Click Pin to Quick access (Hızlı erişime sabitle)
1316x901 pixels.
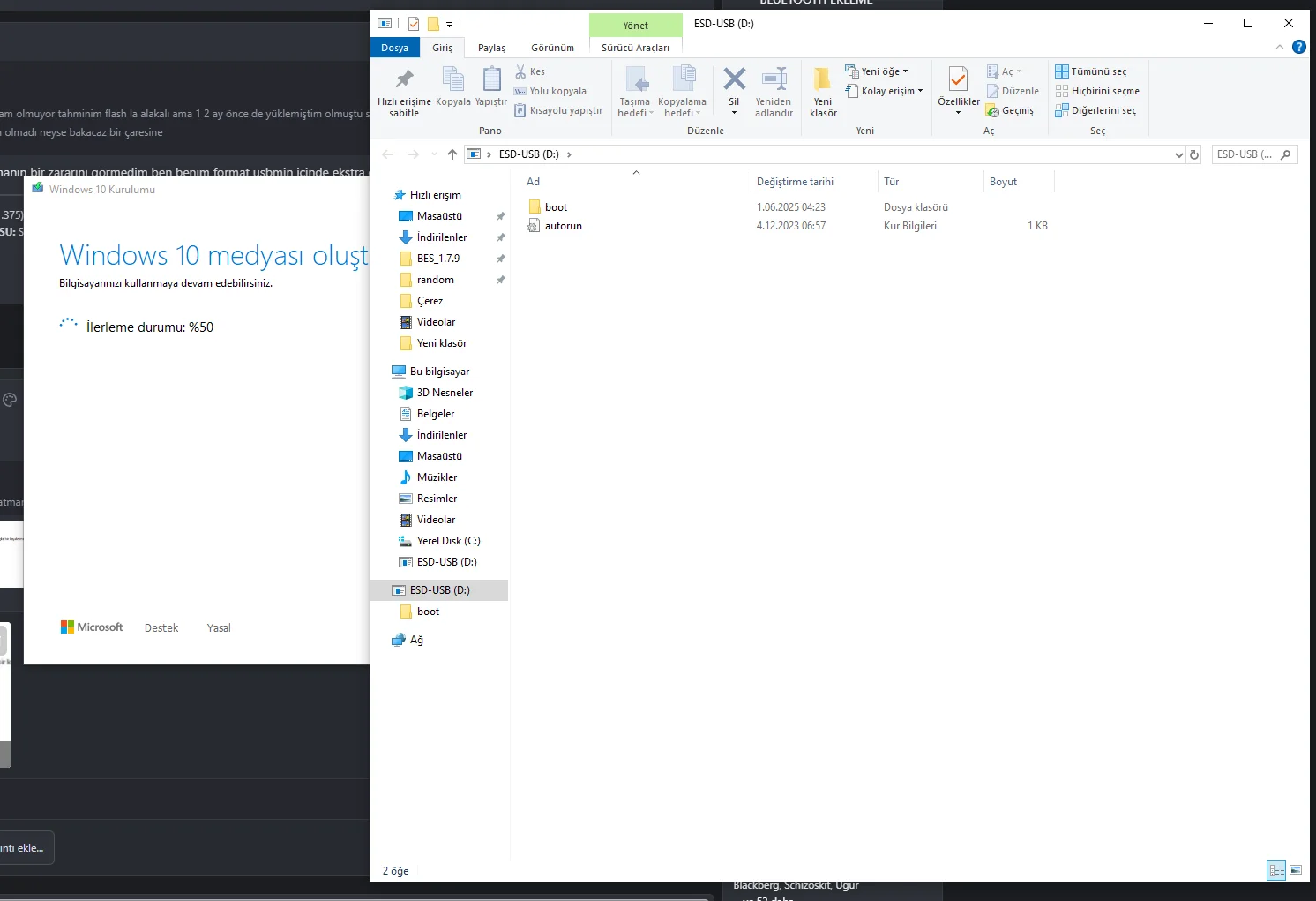click(404, 92)
